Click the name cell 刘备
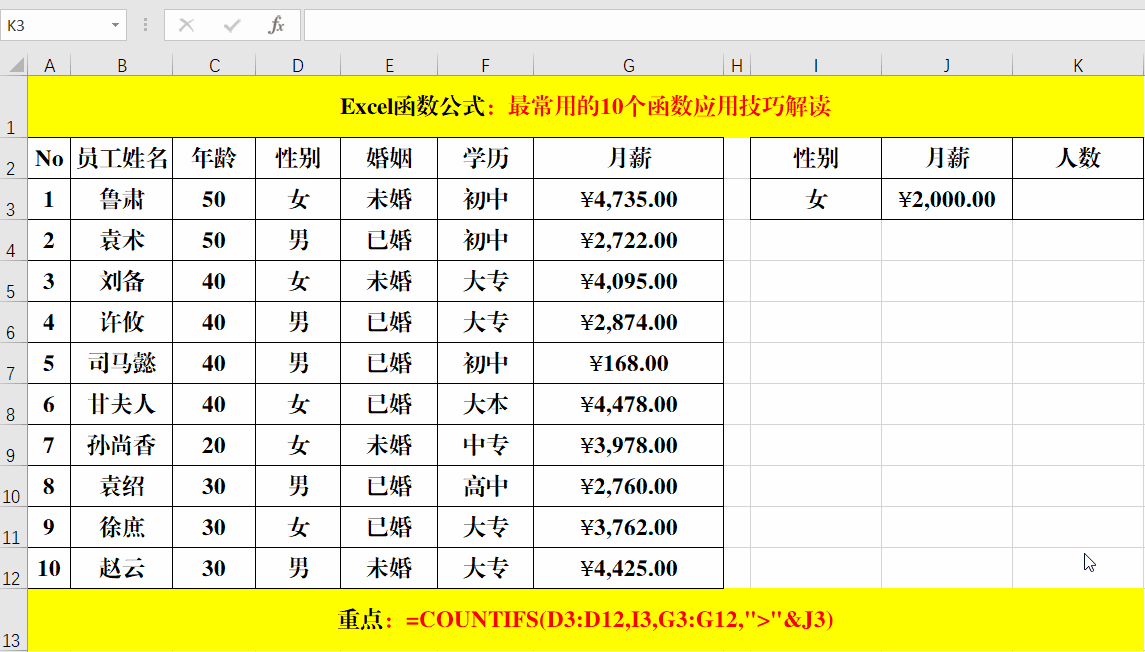 (x=121, y=281)
